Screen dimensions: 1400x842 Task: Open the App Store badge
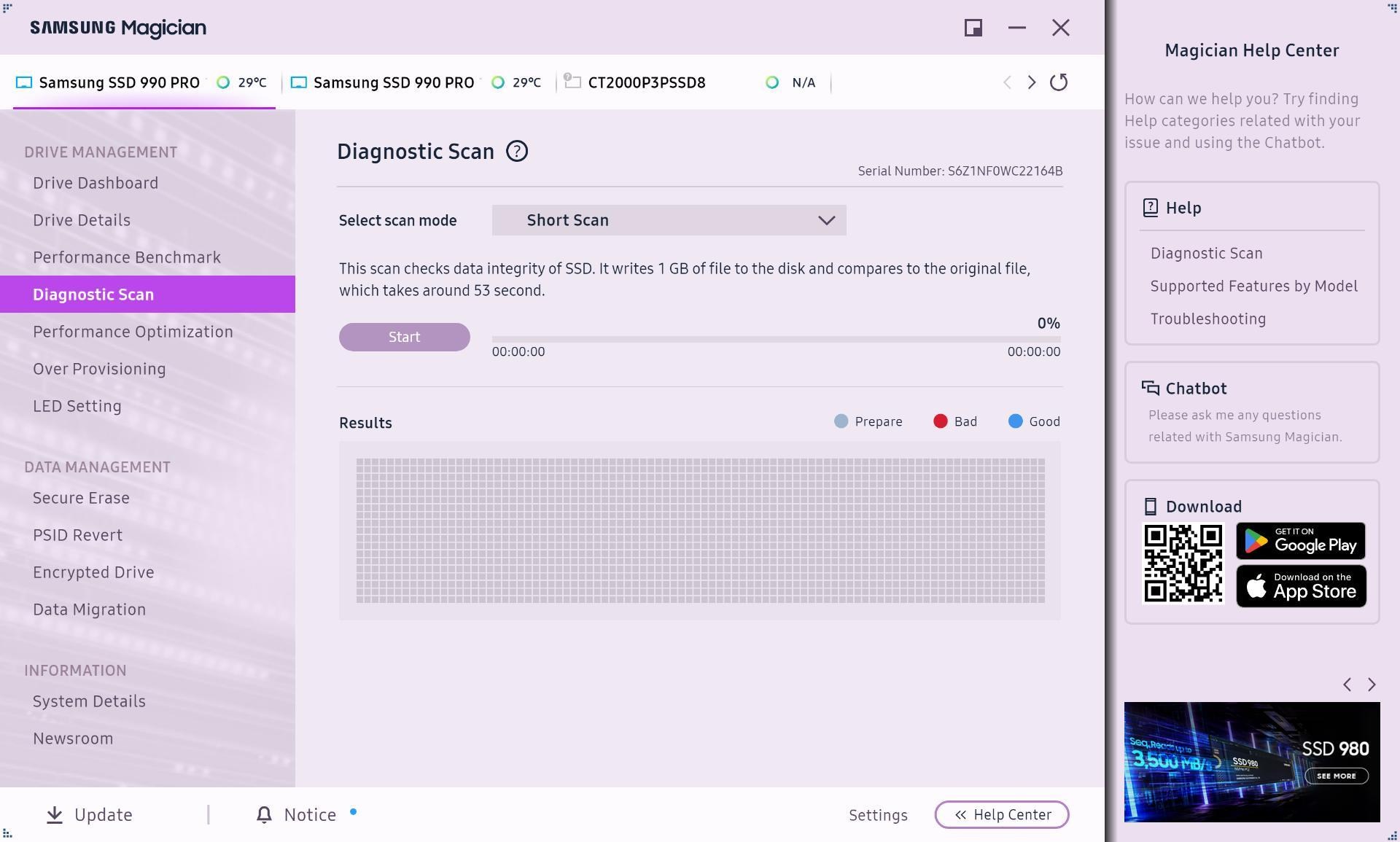pos(1301,586)
